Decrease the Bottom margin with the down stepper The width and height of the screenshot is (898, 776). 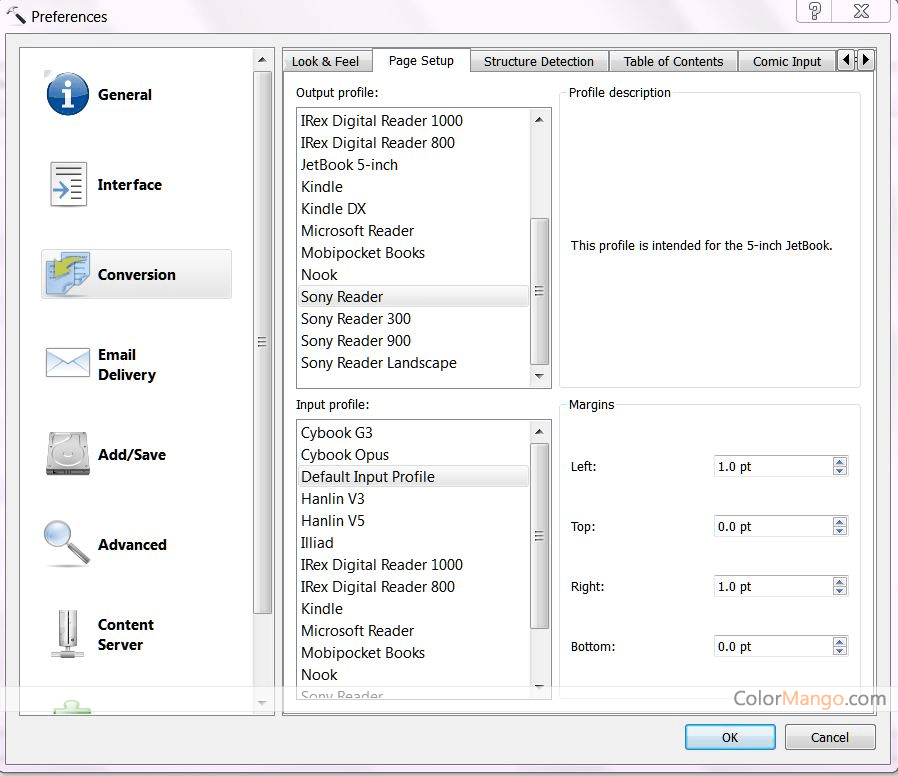pos(839,650)
